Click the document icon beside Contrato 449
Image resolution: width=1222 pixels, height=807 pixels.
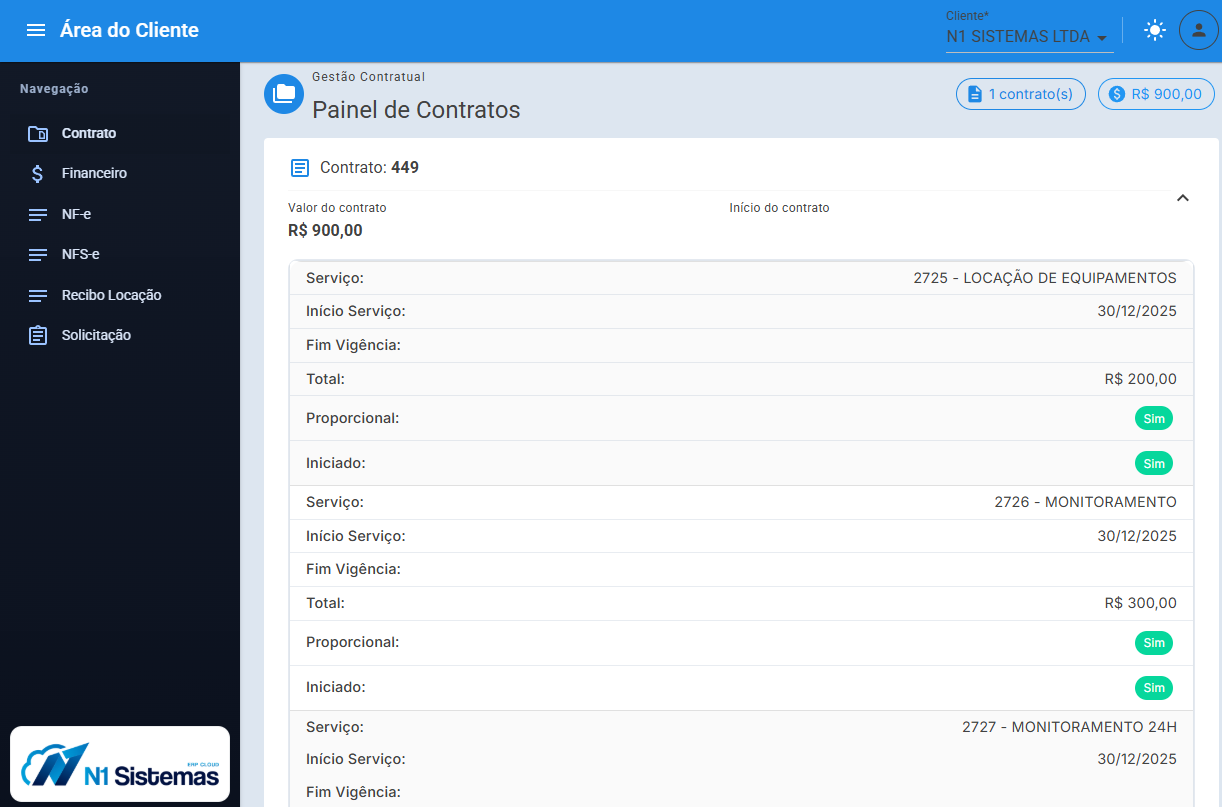point(300,168)
